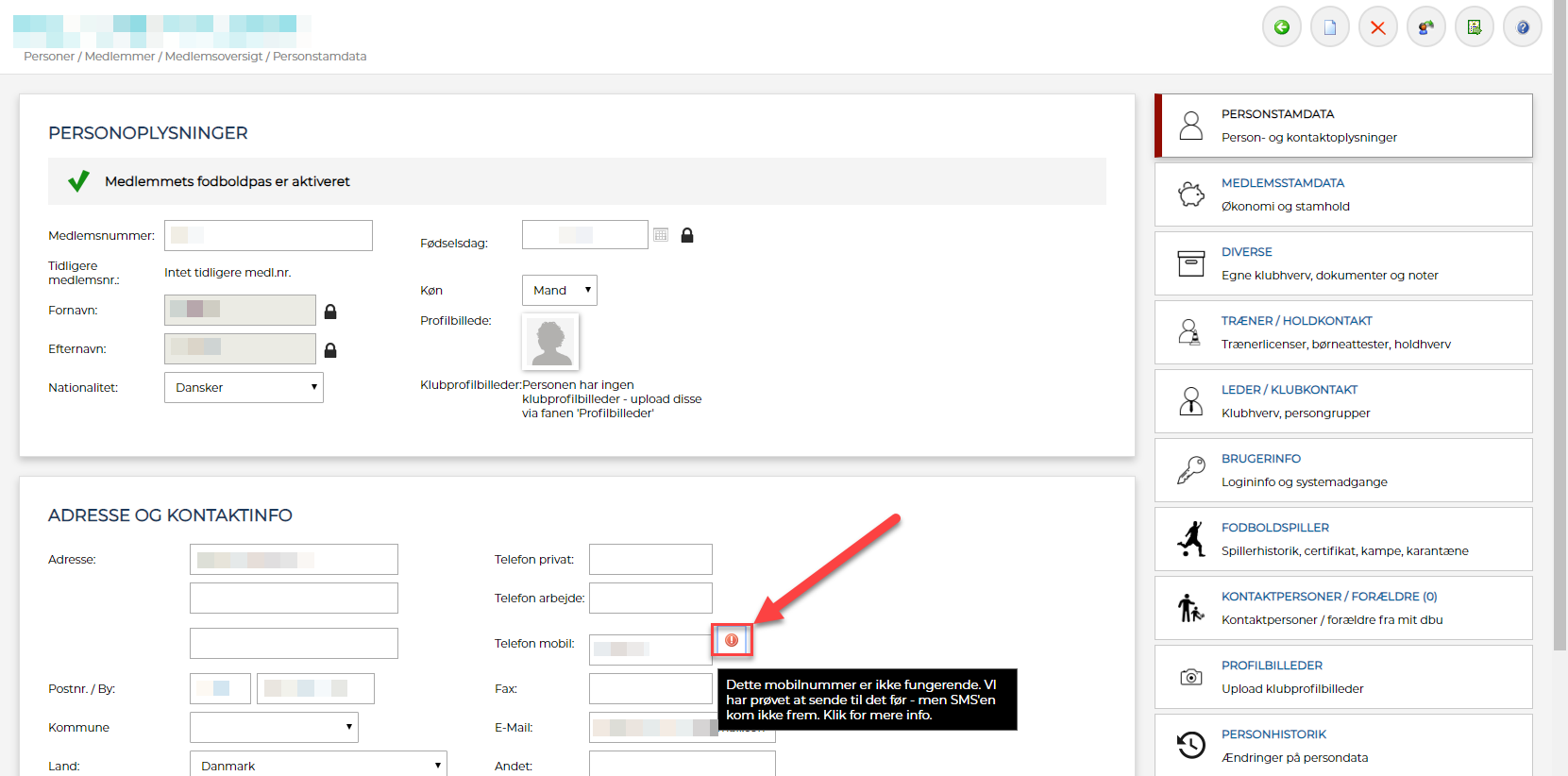The width and height of the screenshot is (1568, 776).
Task: Click the green export list icon
Action: point(1475,27)
